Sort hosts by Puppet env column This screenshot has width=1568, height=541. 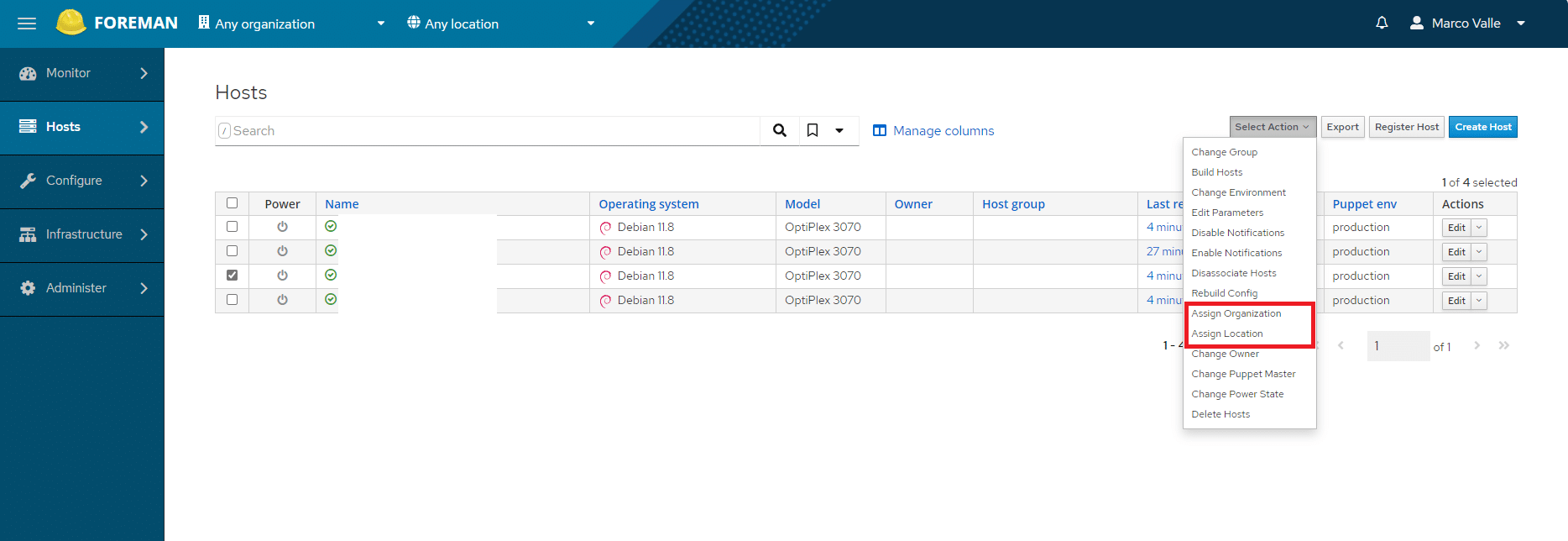coord(1365,204)
